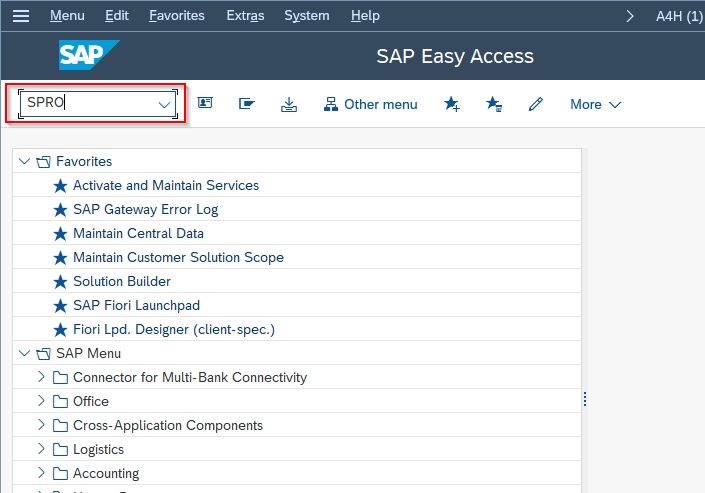Screen dimensions: 705x493
Task: Select the Office tree label
Action: [91, 401]
